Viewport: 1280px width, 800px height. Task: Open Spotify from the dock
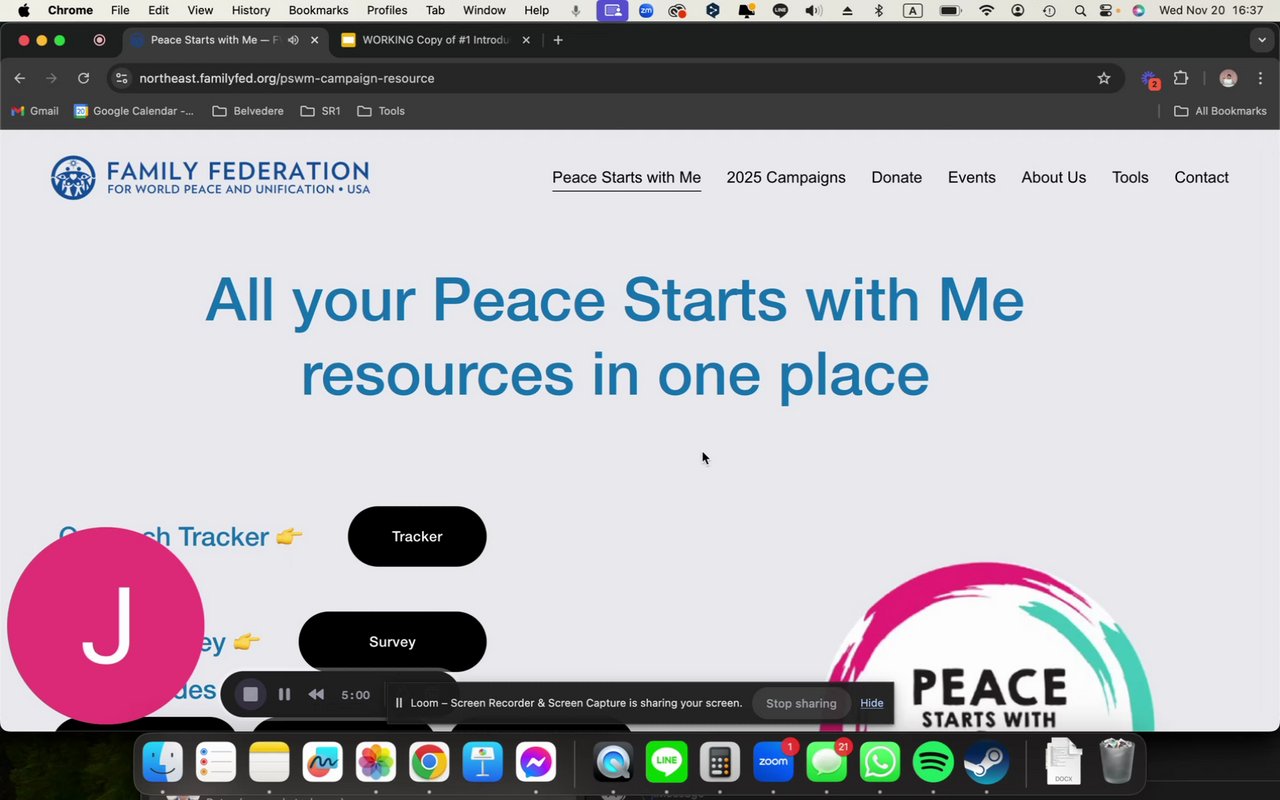pos(933,763)
